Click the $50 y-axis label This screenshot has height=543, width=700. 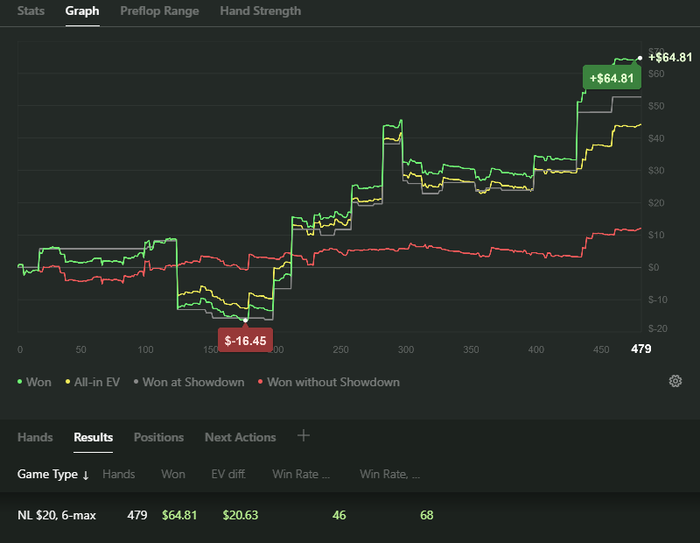tap(656, 106)
